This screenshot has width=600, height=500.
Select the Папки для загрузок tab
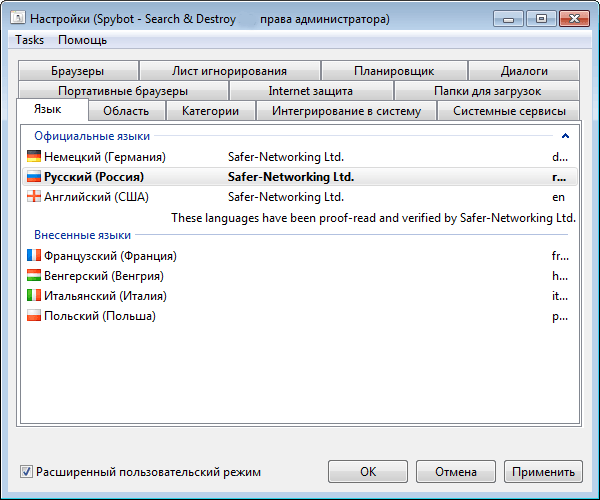pos(487,91)
